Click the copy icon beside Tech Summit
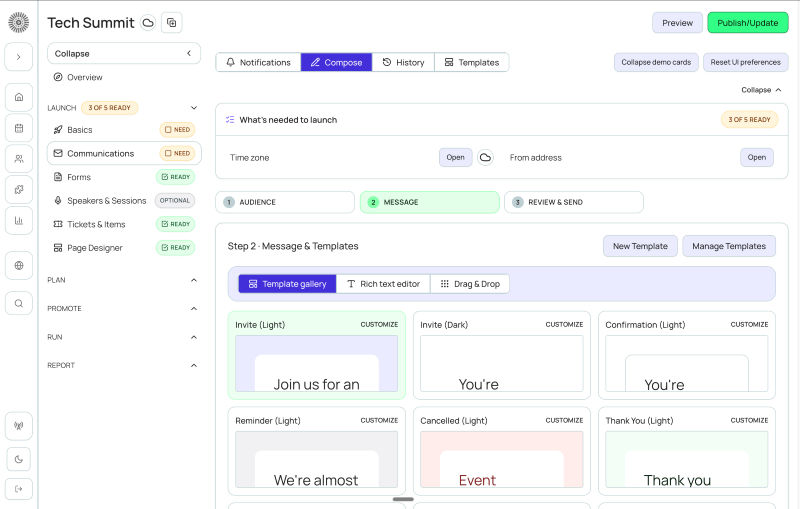The width and height of the screenshot is (800, 509). coord(172,22)
